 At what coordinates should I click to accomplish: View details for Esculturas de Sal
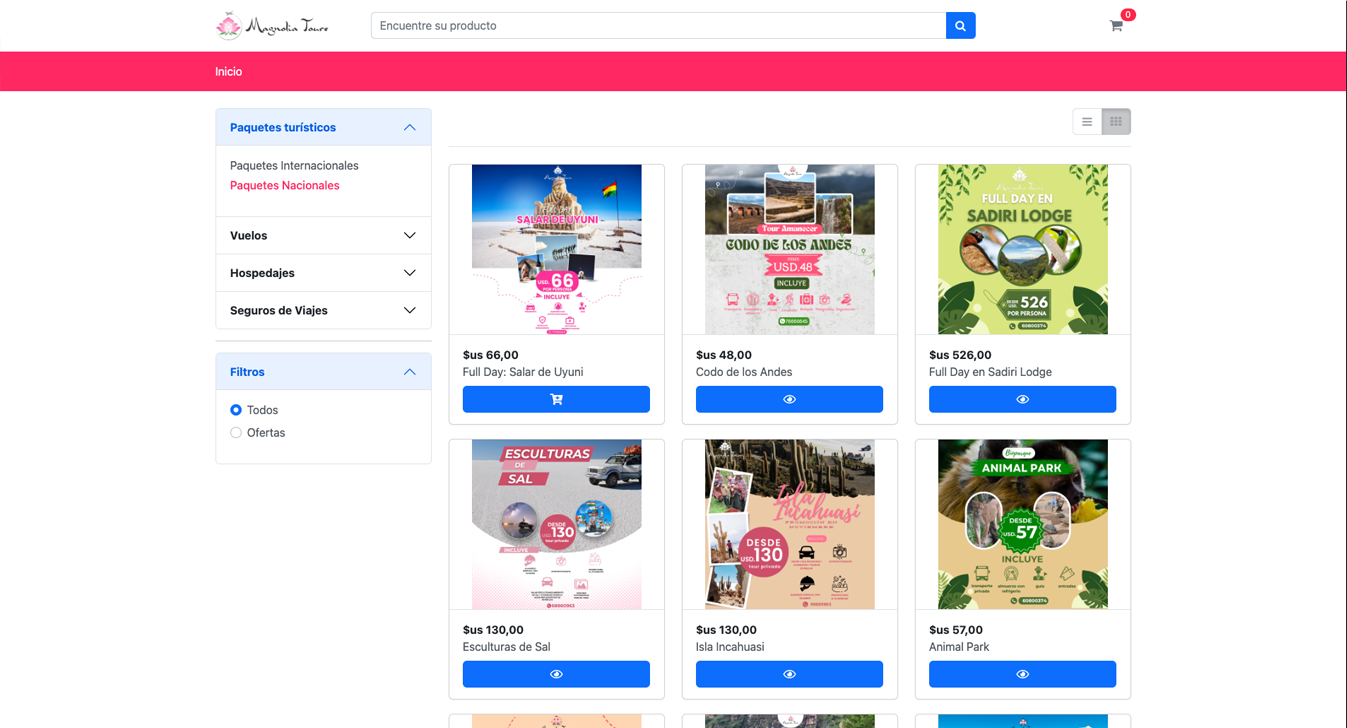click(556, 674)
